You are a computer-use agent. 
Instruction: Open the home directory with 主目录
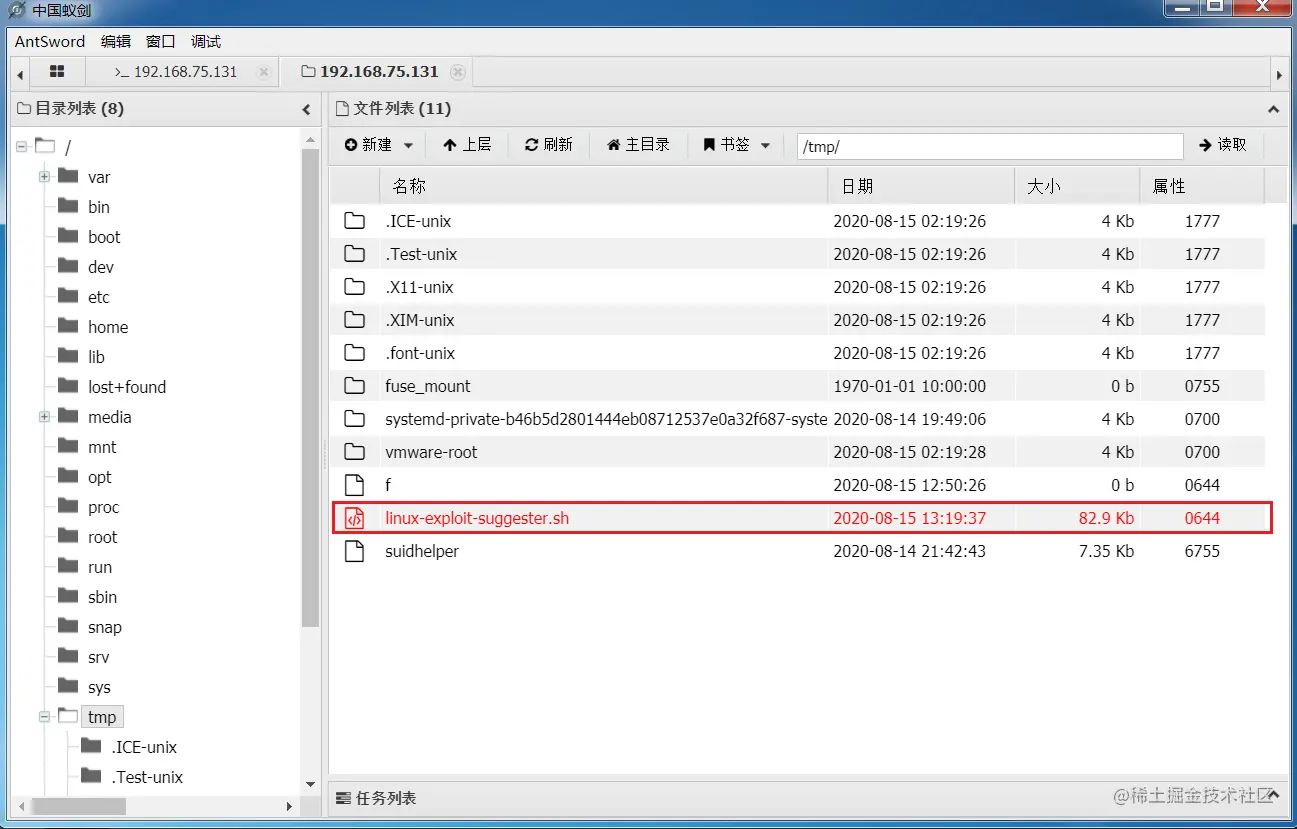coord(637,144)
